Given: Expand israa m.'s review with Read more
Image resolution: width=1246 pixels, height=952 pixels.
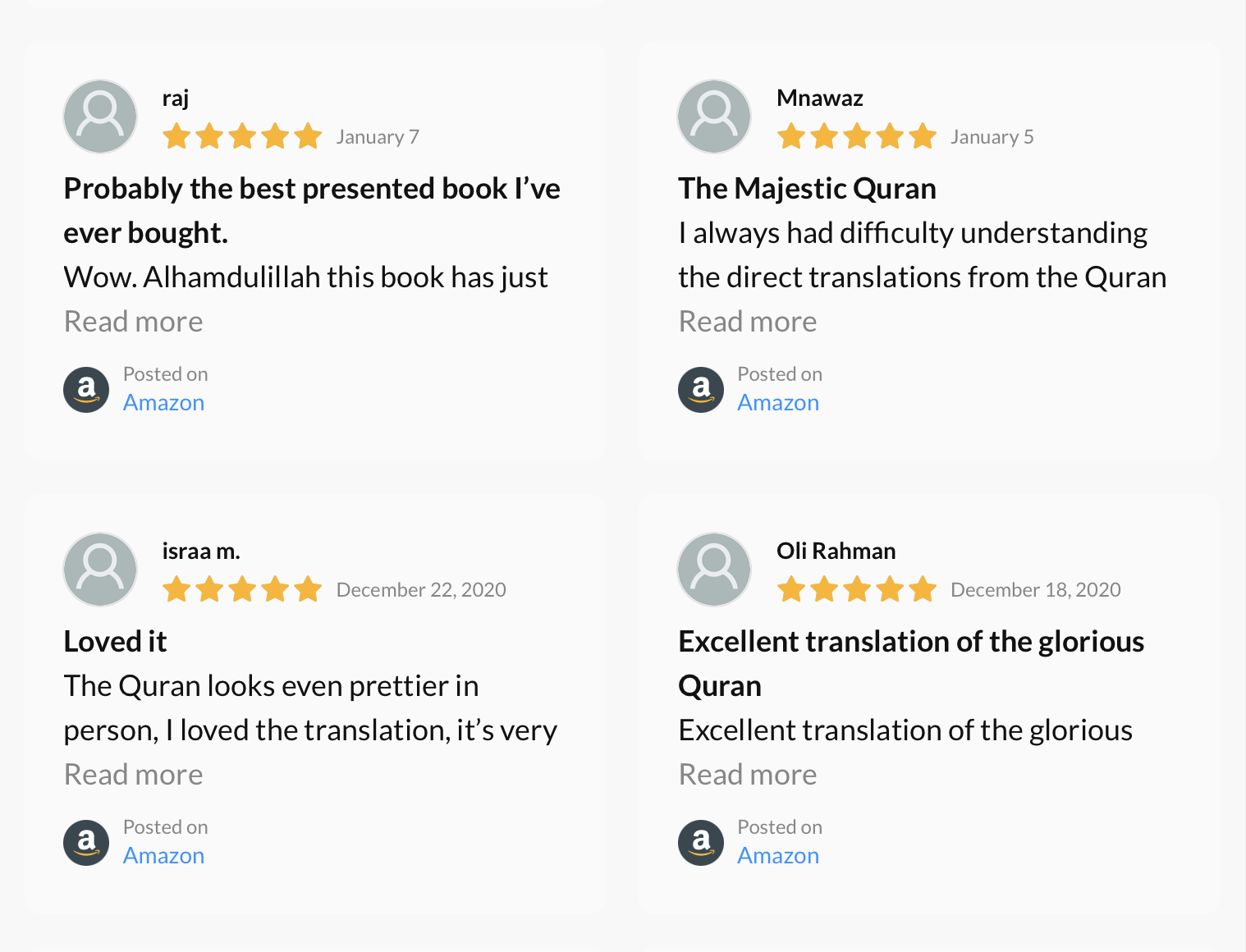Looking at the screenshot, I should [x=134, y=775].
